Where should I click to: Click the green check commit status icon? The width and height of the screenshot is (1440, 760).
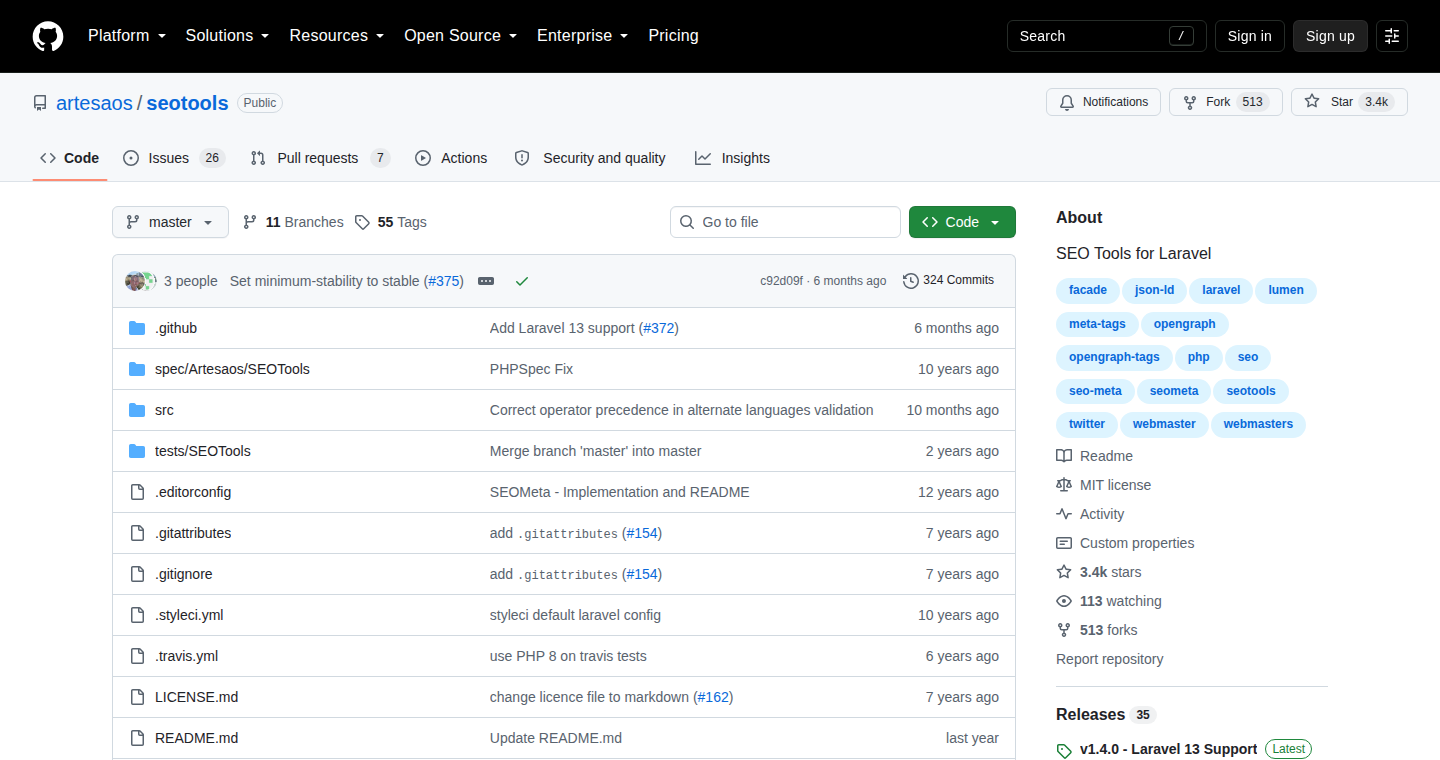coord(521,281)
